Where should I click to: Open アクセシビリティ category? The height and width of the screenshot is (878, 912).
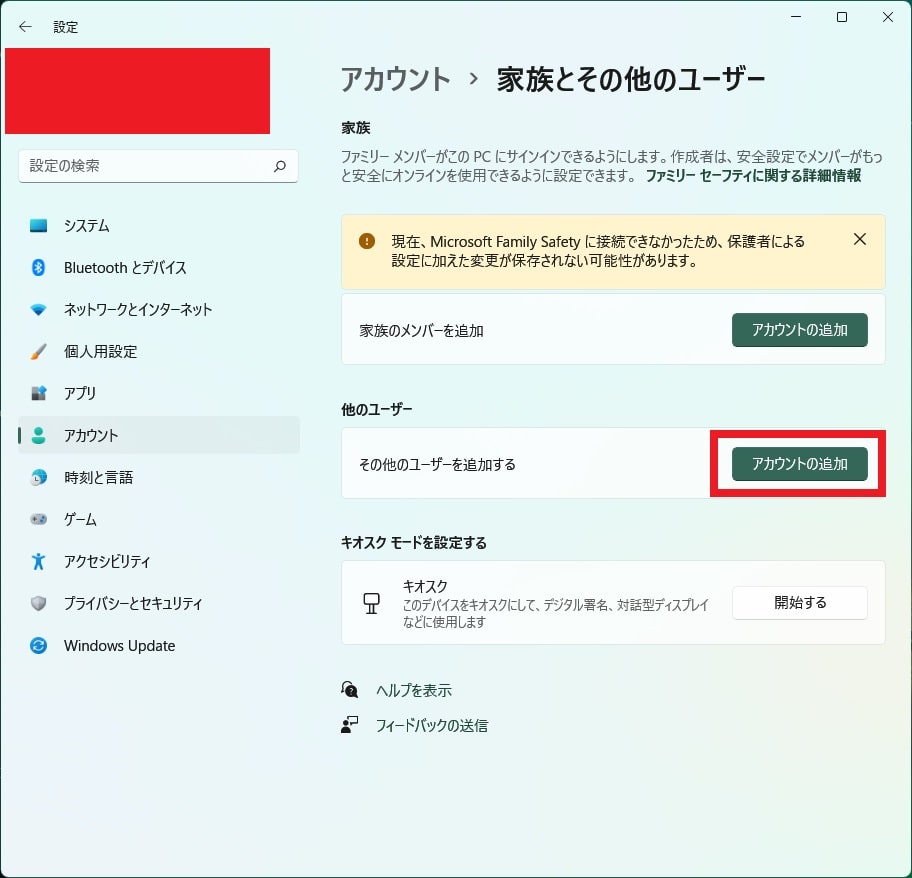pyautogui.click(x=159, y=561)
